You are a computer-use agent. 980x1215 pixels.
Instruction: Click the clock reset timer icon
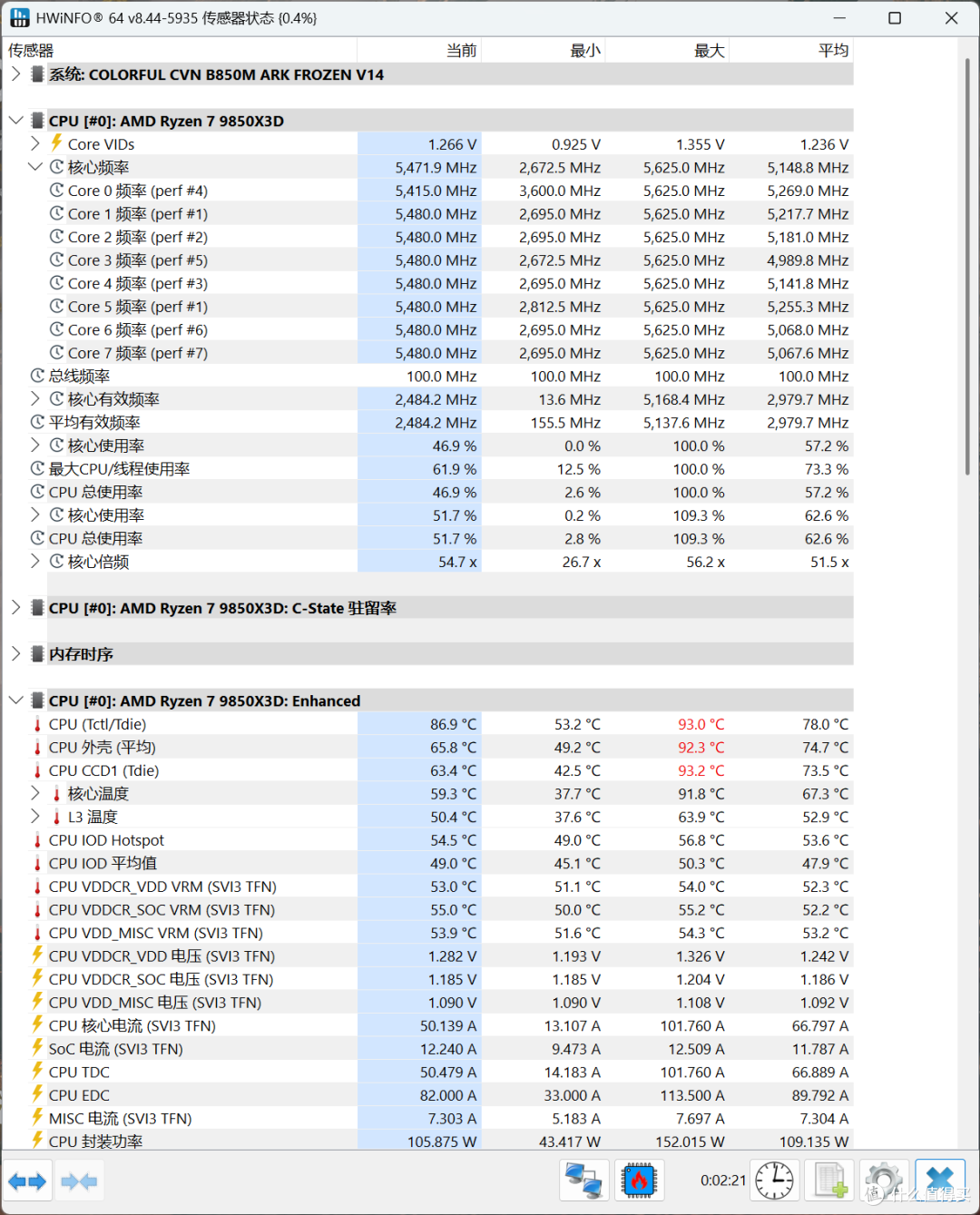coord(776,1181)
